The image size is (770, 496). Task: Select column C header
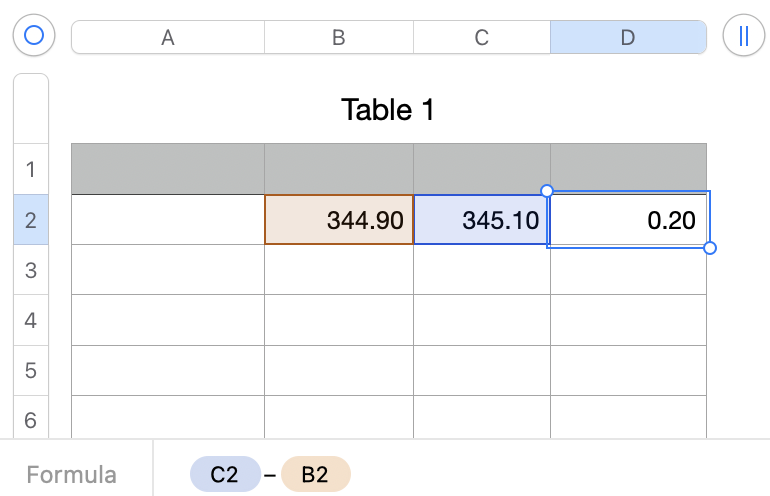point(481,38)
